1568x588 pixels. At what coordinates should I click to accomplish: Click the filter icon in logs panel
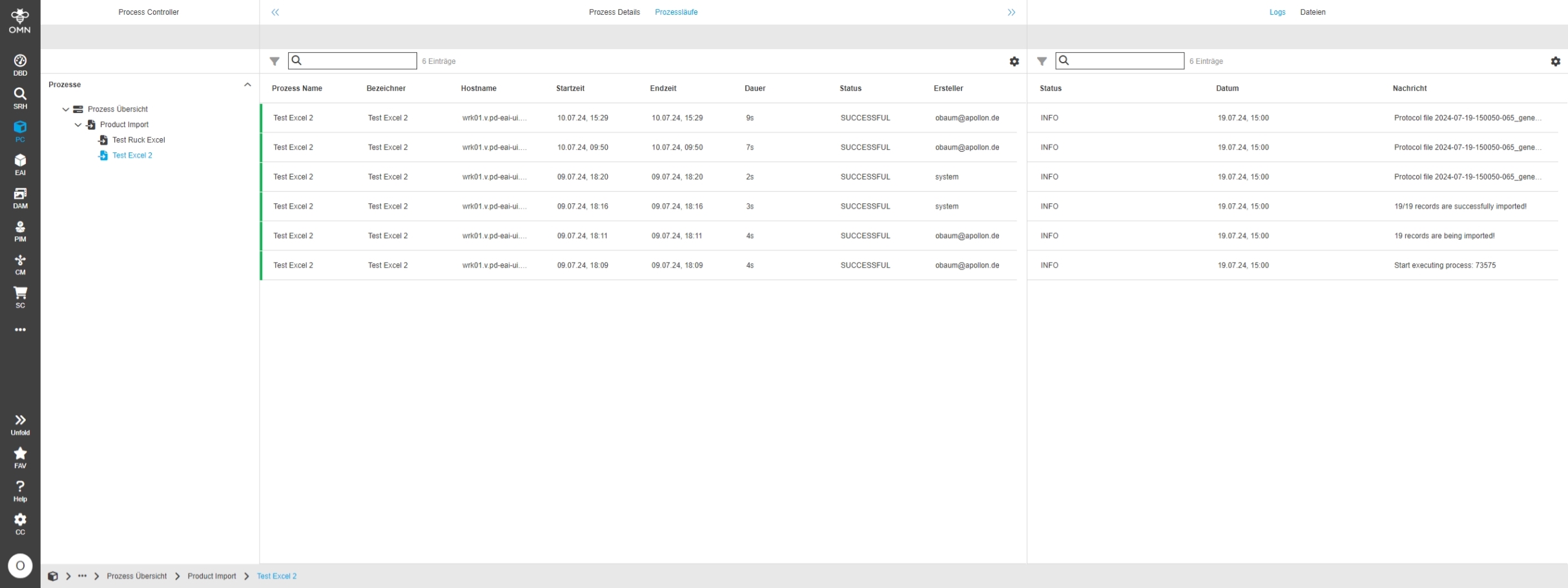click(1042, 61)
